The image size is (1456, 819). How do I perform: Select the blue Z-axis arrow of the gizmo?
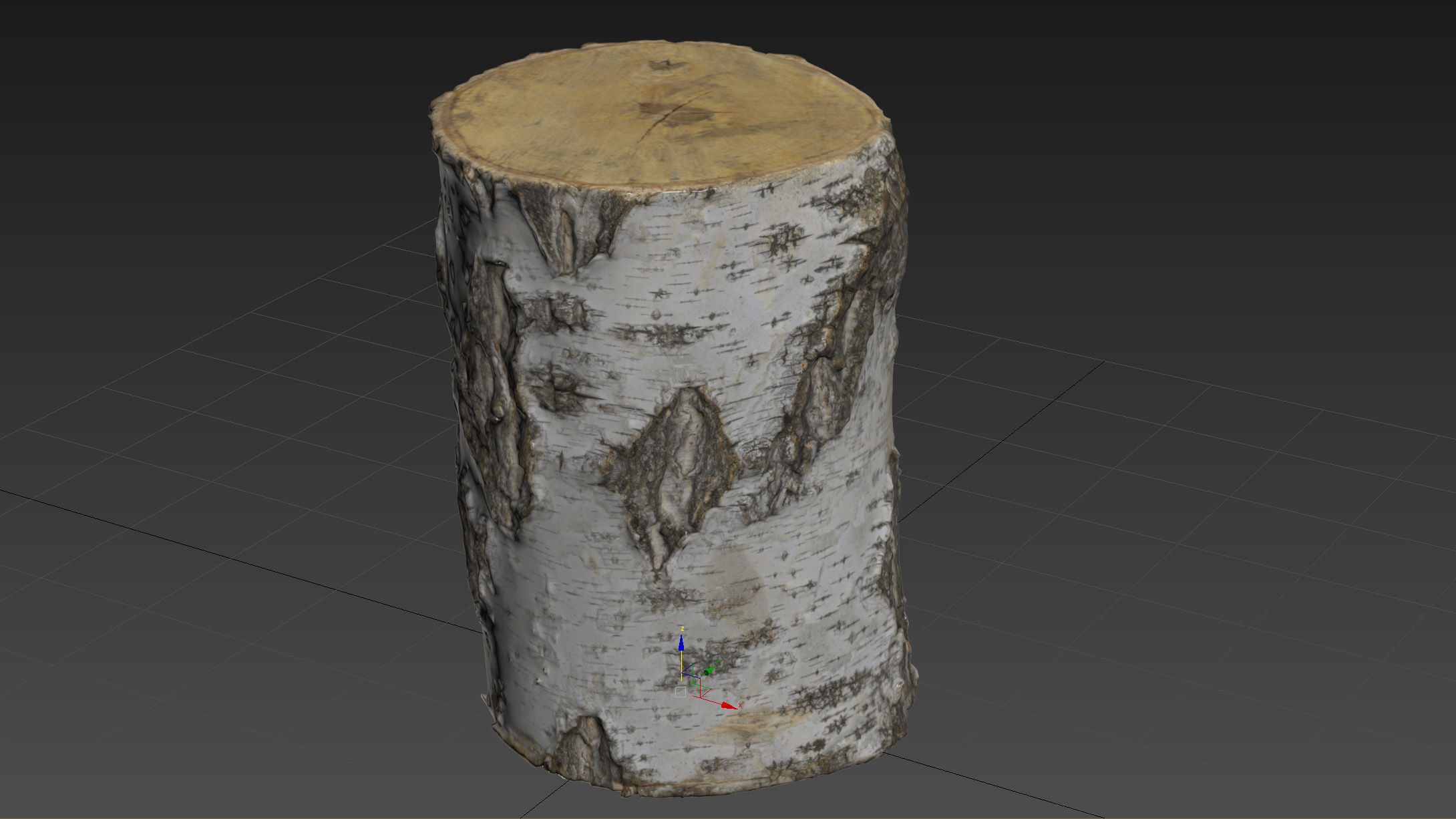click(x=681, y=643)
